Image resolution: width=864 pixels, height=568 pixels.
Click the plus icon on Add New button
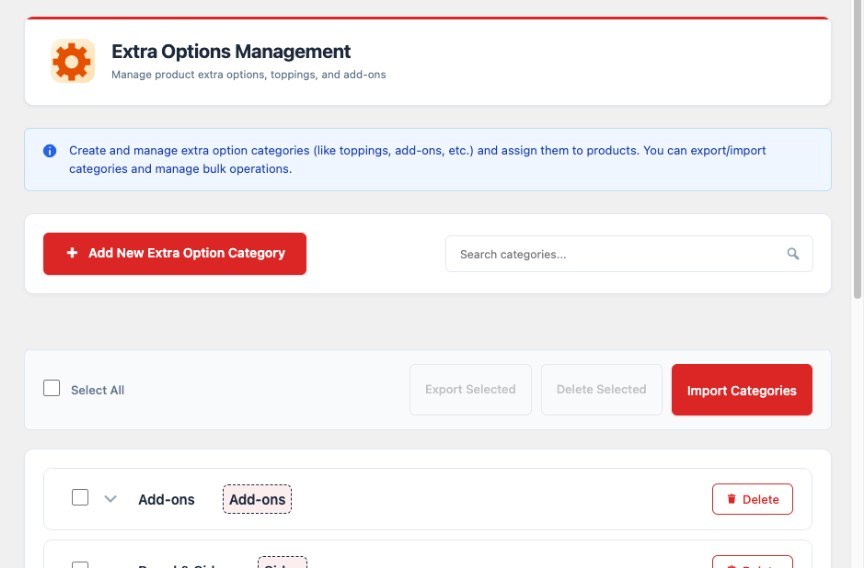pos(72,253)
